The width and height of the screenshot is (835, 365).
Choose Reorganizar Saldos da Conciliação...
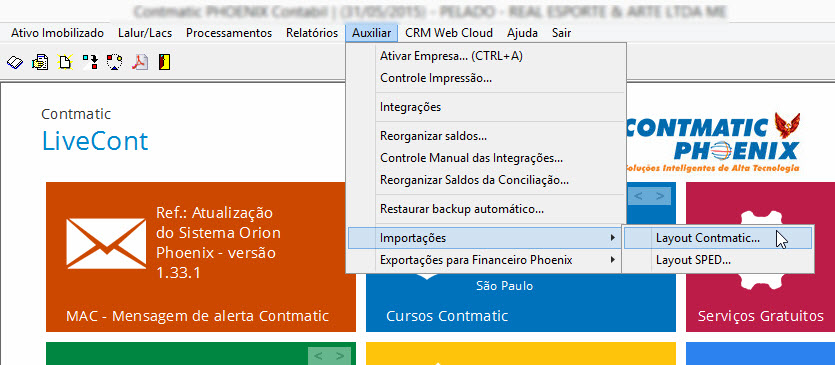tap(486, 181)
